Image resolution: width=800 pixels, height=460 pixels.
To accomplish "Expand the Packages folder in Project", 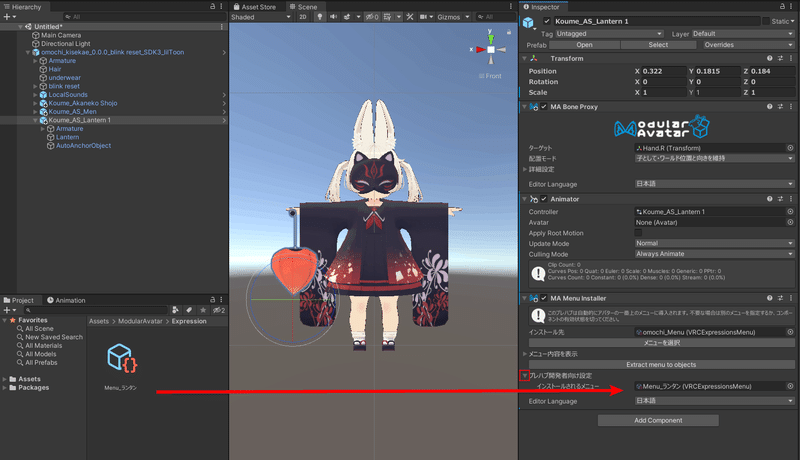I will coord(5,388).
